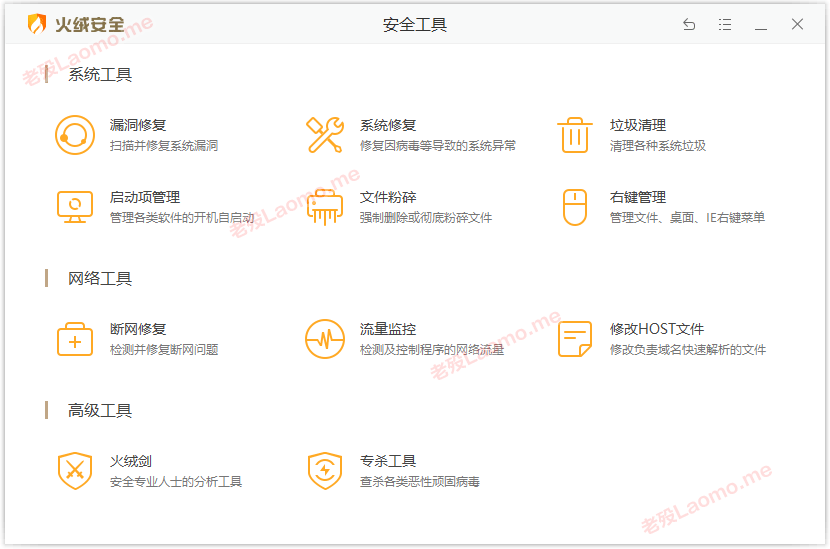Image resolution: width=830 pixels, height=549 pixels.
Task: Open the list menu icon in title bar
Action: [725, 24]
